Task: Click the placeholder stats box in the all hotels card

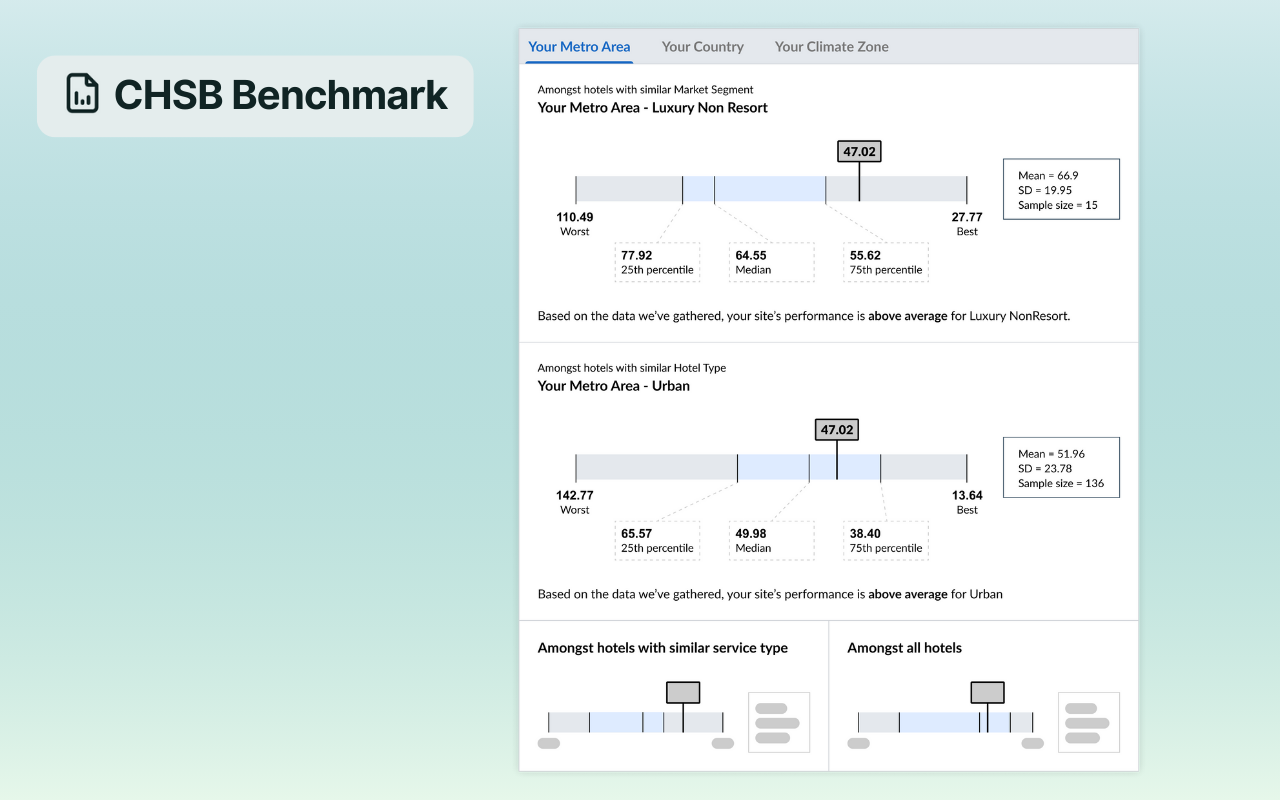Action: click(1089, 722)
